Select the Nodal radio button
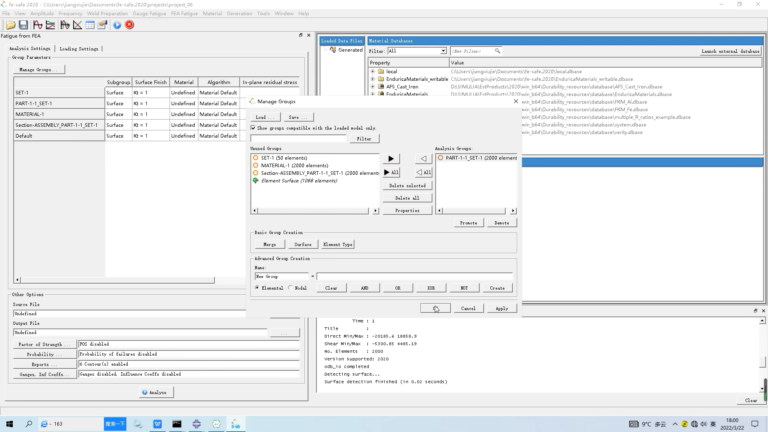This screenshot has height=432, width=768. coord(290,288)
